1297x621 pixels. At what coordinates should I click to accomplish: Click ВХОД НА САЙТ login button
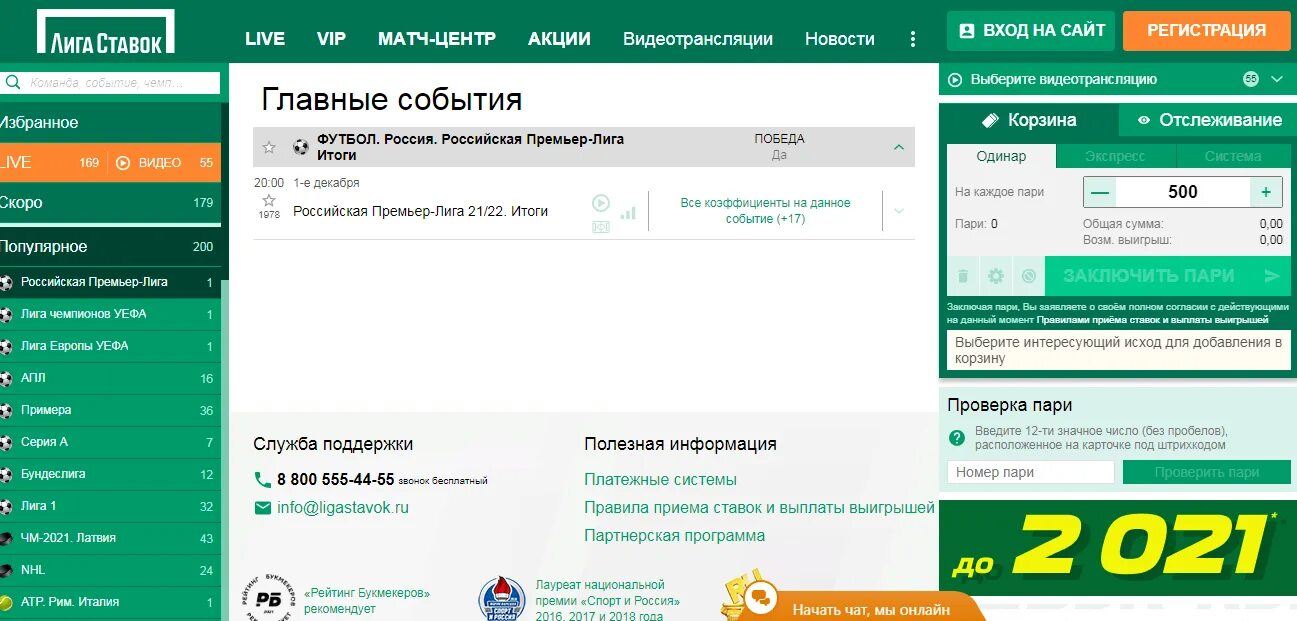tap(1031, 31)
